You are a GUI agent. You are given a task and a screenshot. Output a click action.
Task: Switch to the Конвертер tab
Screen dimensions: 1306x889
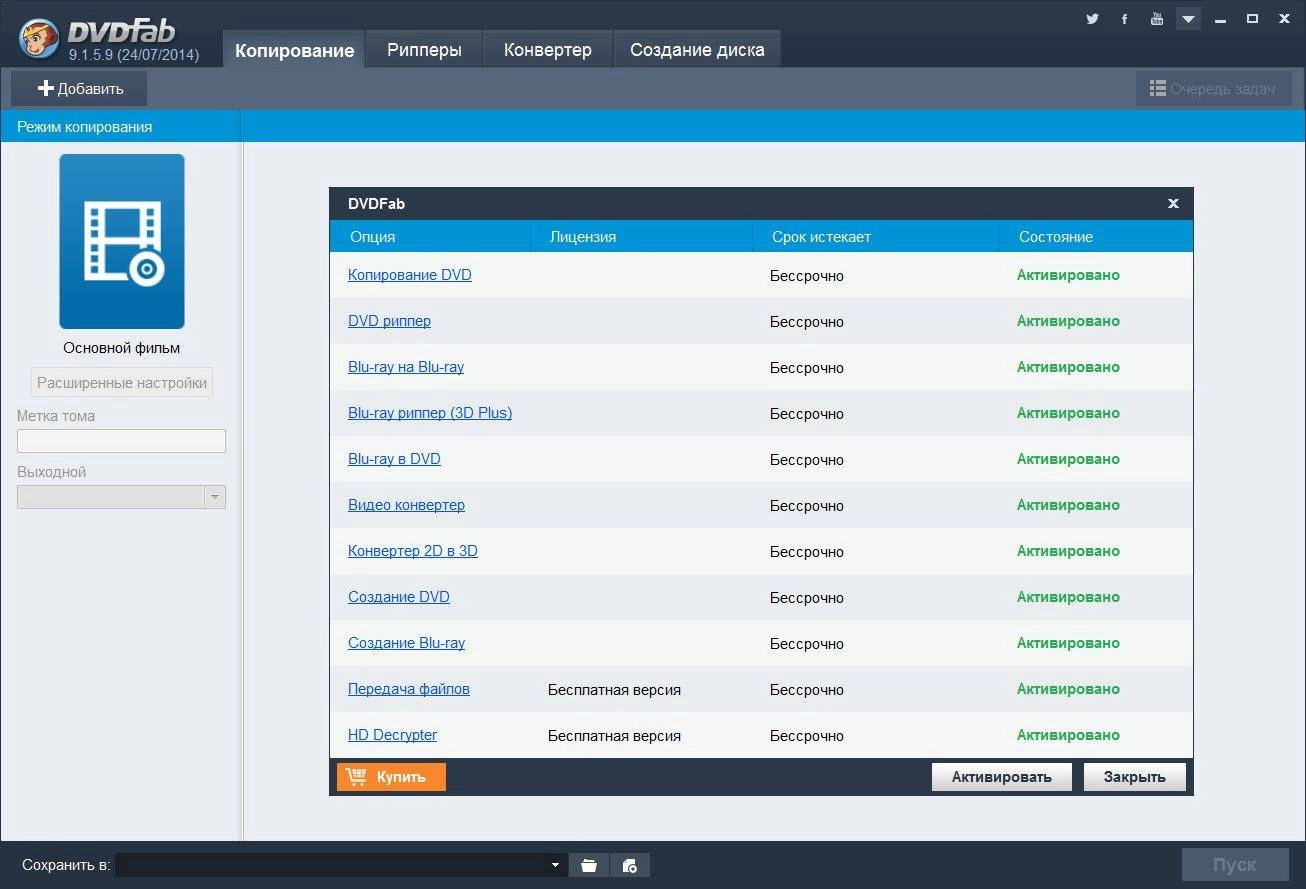547,50
